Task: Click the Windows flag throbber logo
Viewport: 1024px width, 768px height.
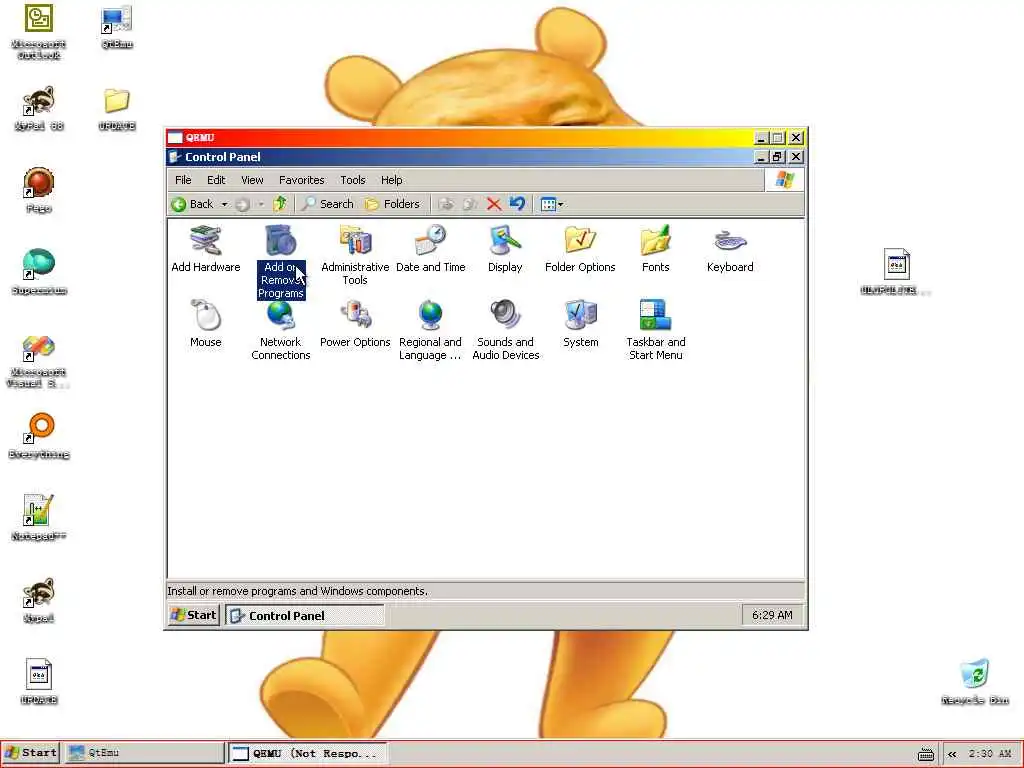Action: [784, 180]
